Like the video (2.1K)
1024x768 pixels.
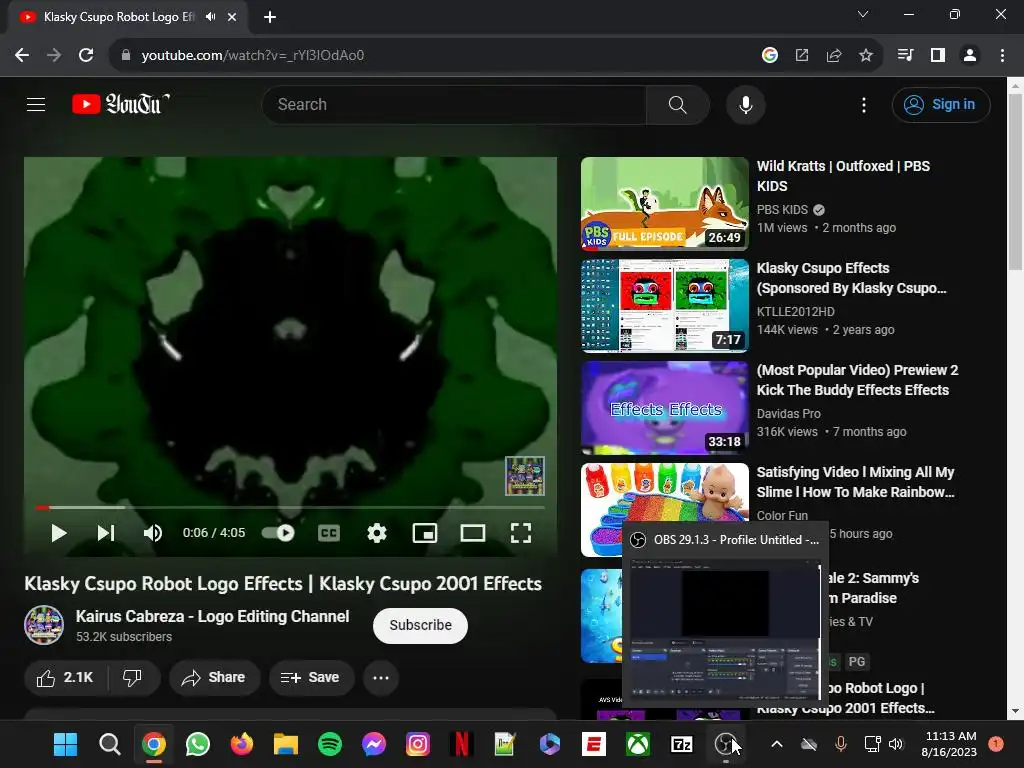pos(65,677)
